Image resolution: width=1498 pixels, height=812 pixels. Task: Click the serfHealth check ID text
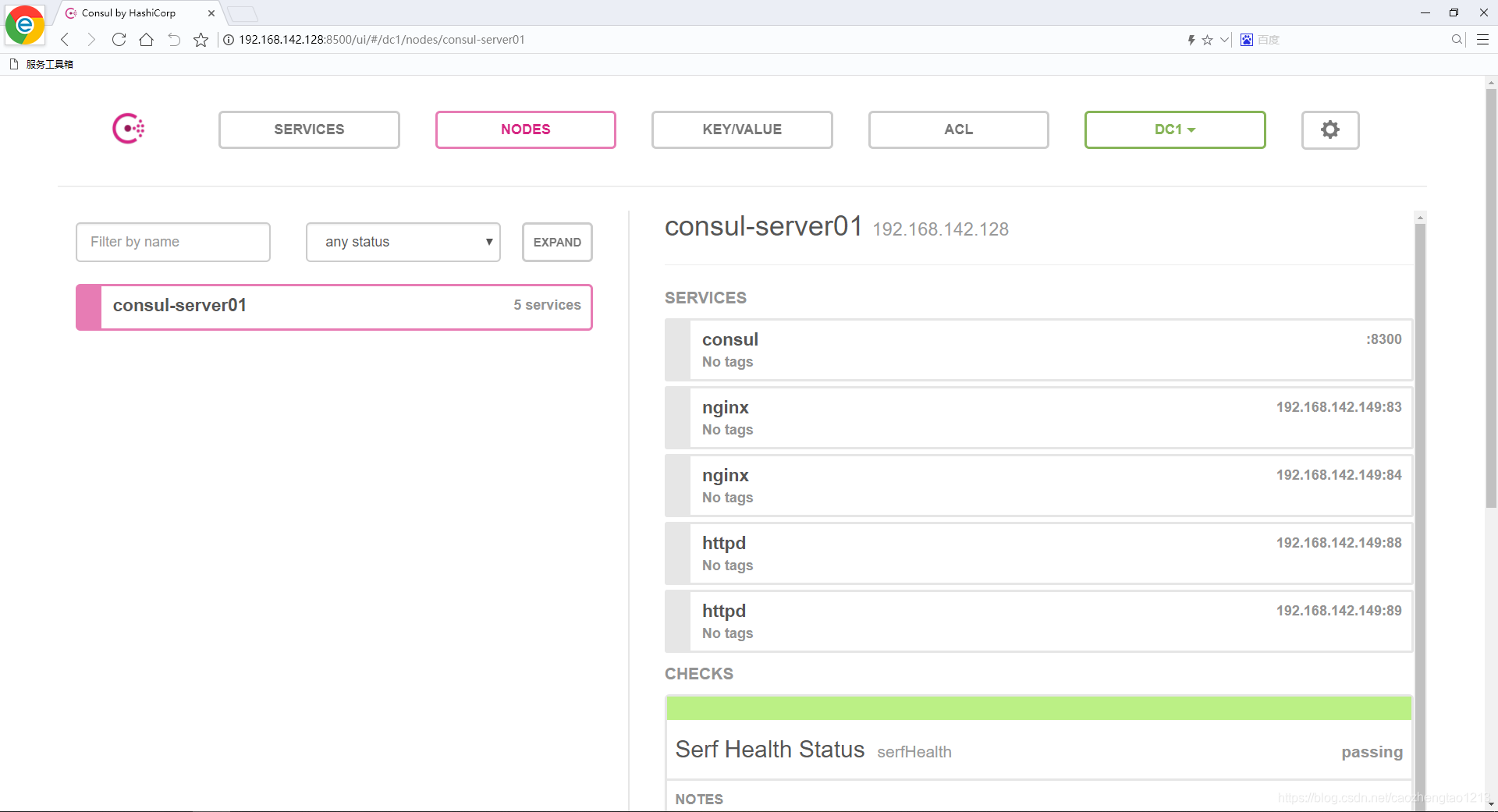[914, 752]
